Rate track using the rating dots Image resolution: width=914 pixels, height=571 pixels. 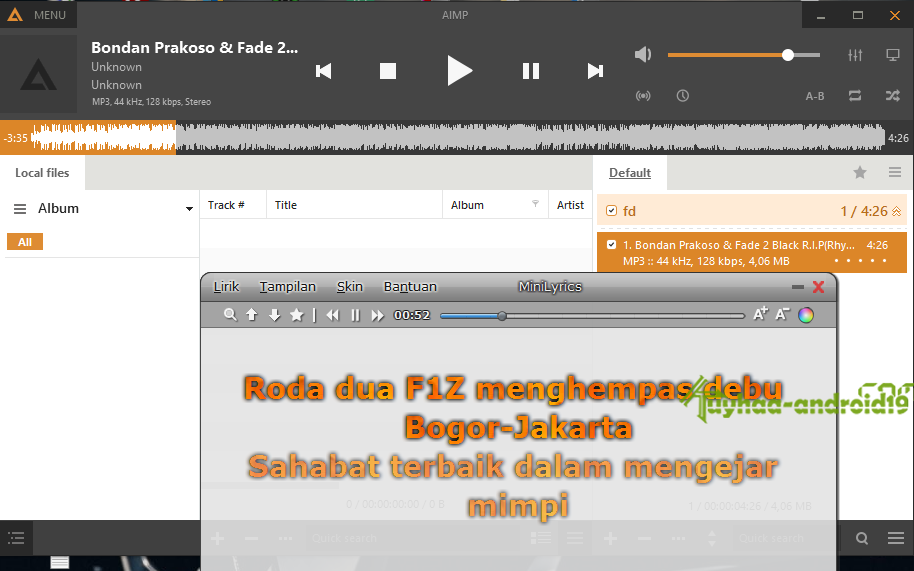tap(860, 260)
